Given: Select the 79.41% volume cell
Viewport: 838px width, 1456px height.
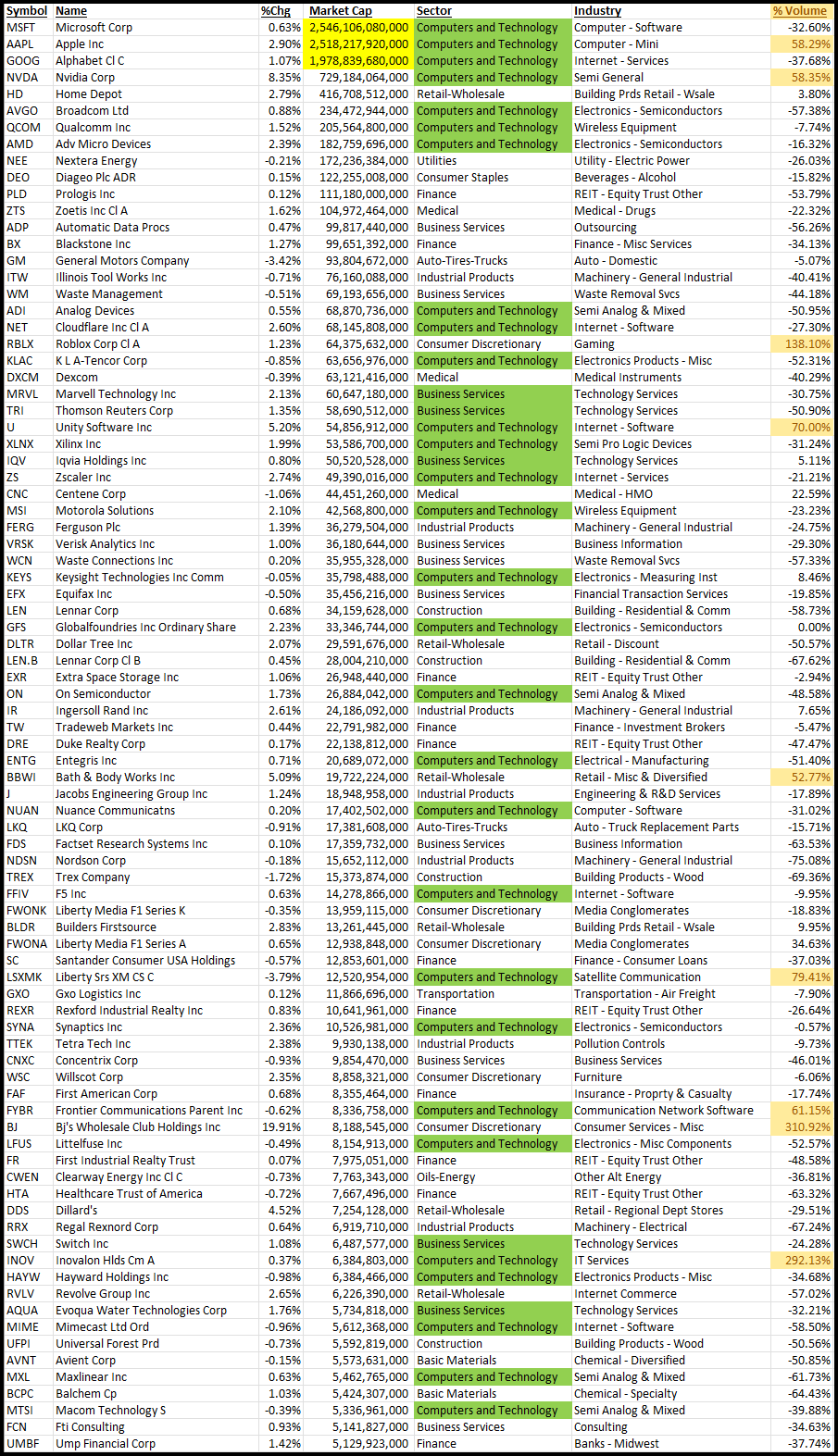Looking at the screenshot, I should 810,977.
